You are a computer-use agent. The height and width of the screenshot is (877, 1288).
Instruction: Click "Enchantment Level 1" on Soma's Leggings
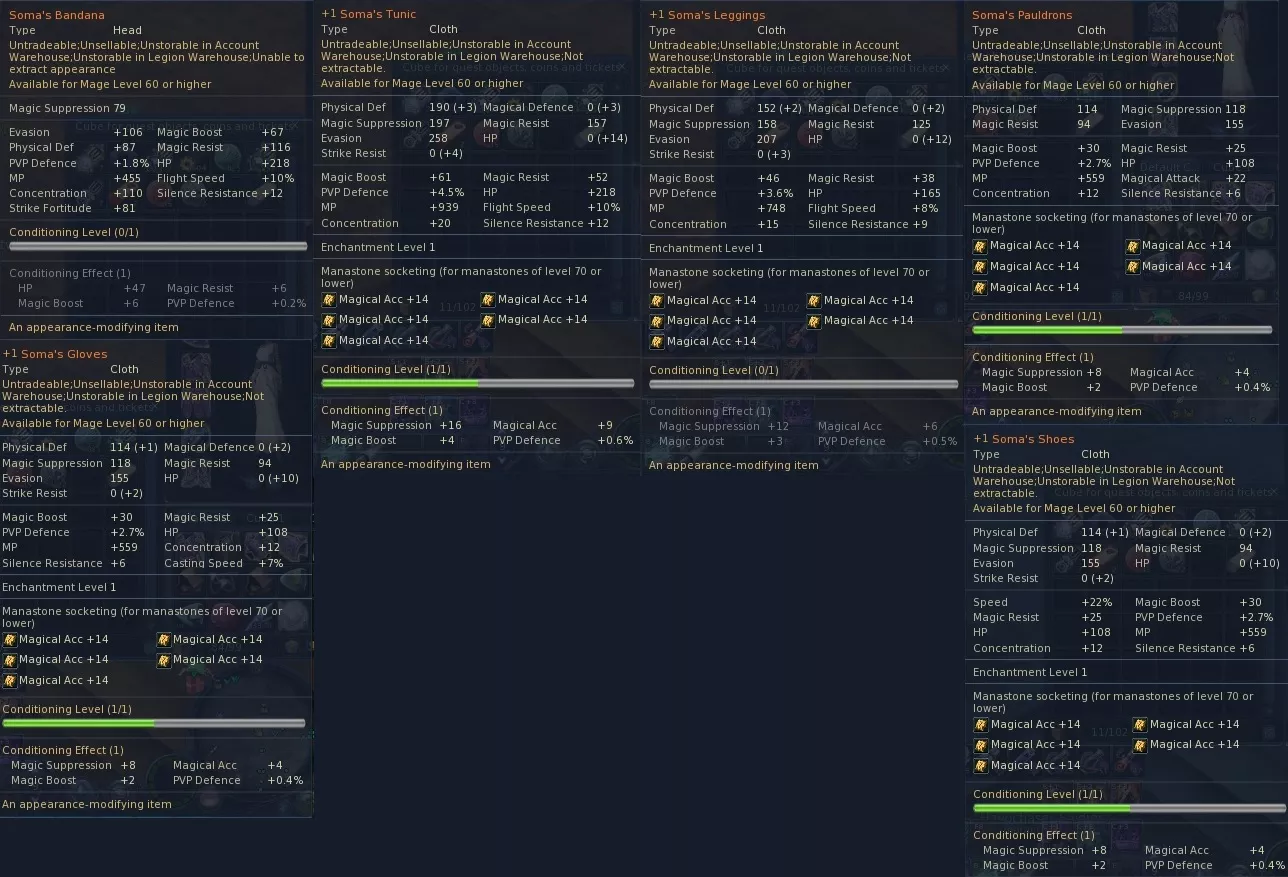point(706,248)
